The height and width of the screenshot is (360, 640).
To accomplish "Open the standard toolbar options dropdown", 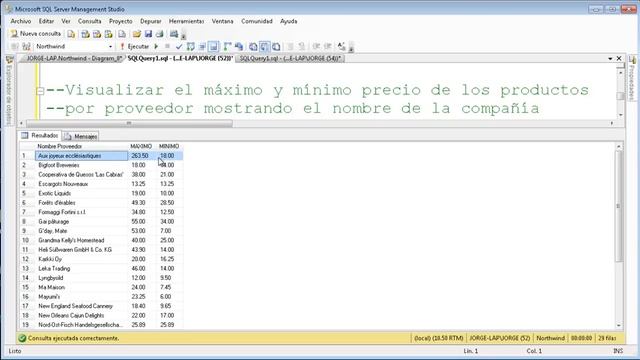I will click(x=183, y=36).
